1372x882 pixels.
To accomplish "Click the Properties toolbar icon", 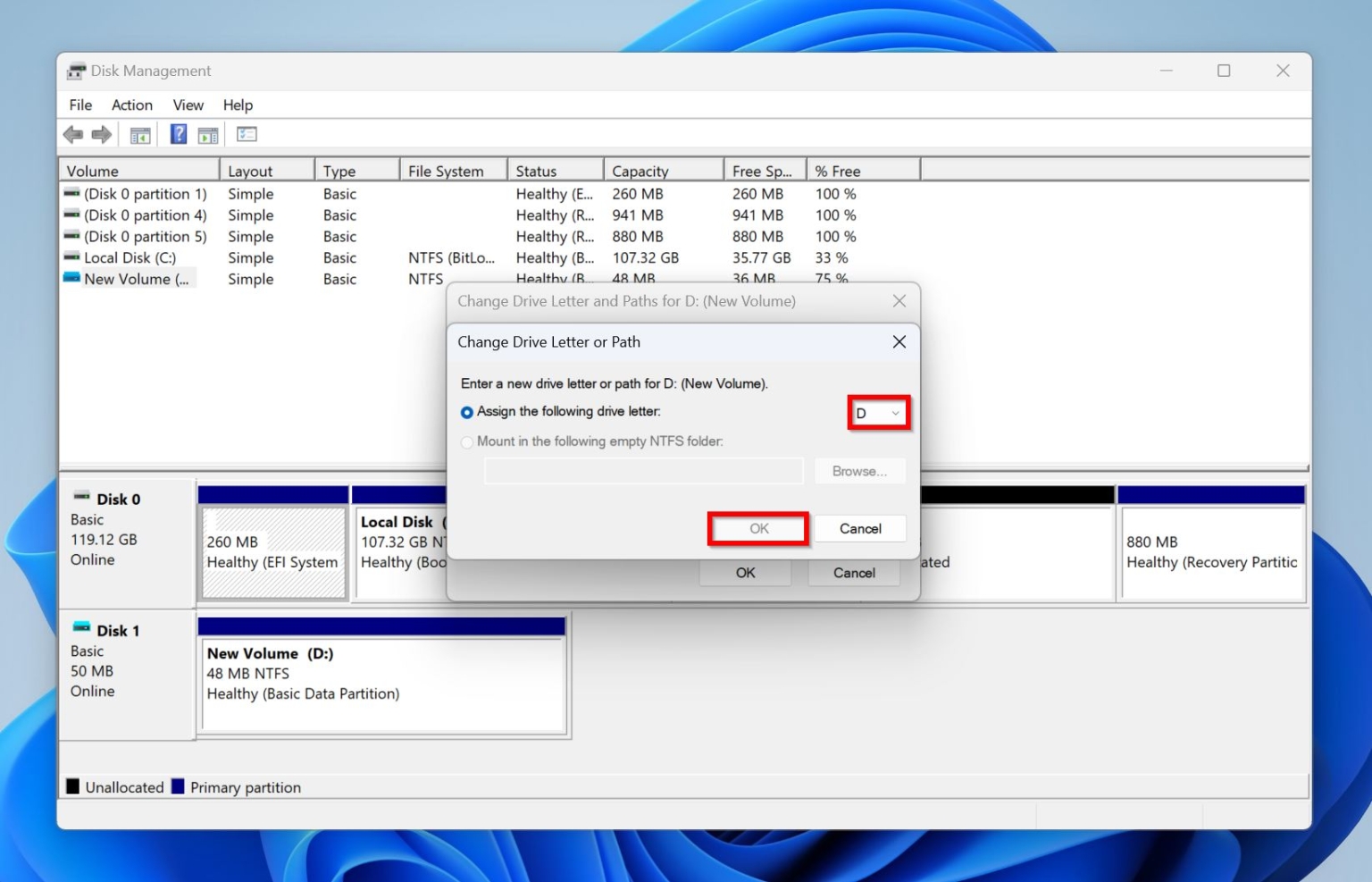I will [247, 134].
